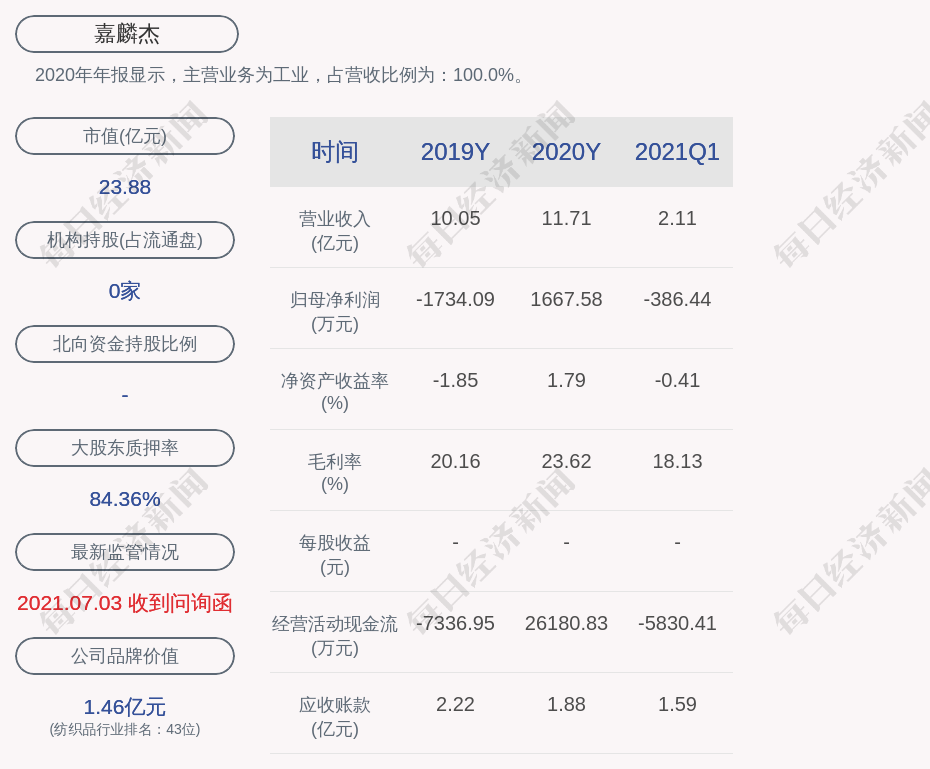
Task: Select ROE value -1.85
Action: click(x=455, y=380)
